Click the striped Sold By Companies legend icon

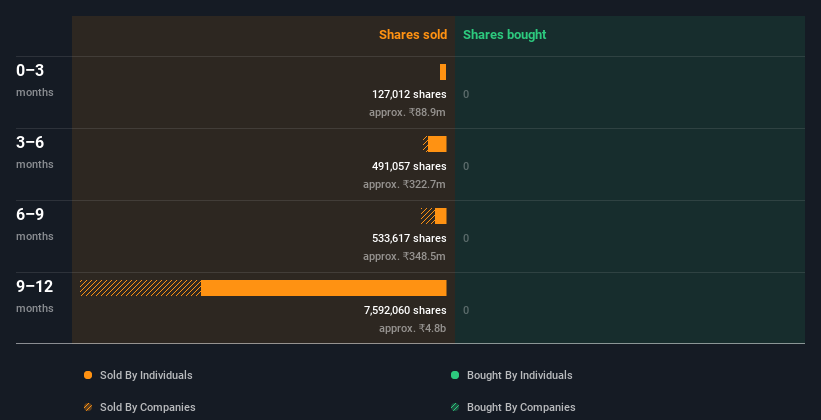coord(88,407)
